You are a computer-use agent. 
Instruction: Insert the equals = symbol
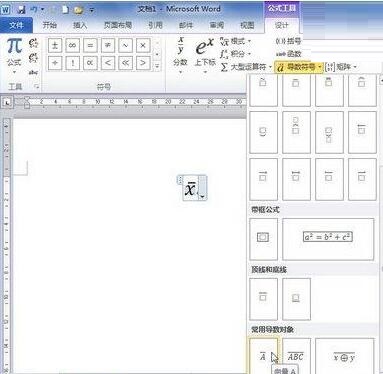coord(90,45)
